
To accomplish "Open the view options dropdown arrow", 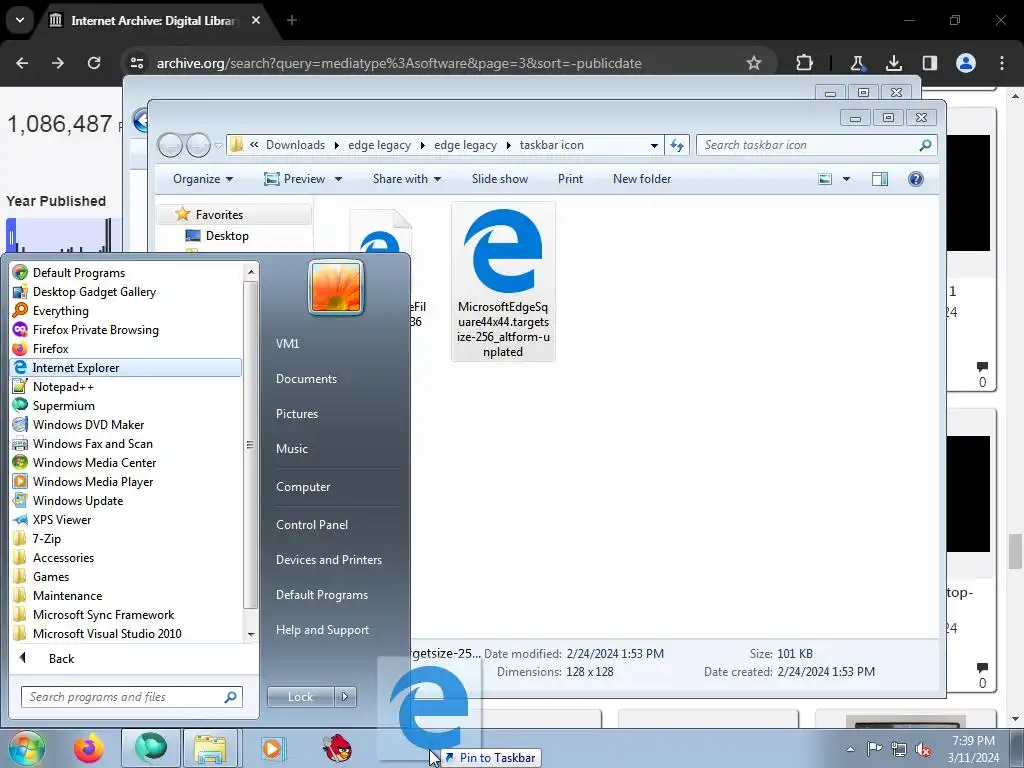I will 846,179.
